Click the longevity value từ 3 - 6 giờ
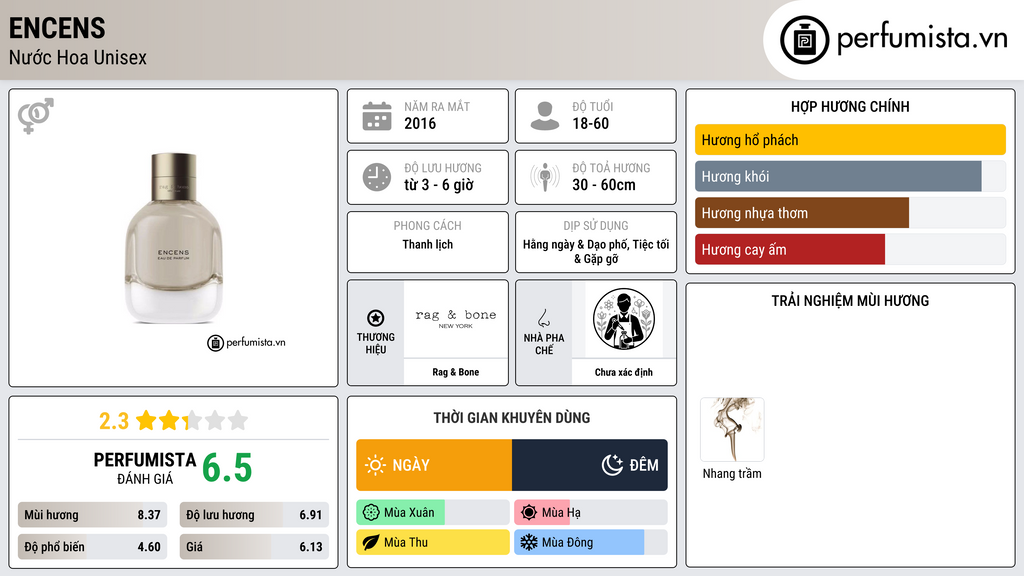This screenshot has width=1024, height=576. click(x=438, y=185)
